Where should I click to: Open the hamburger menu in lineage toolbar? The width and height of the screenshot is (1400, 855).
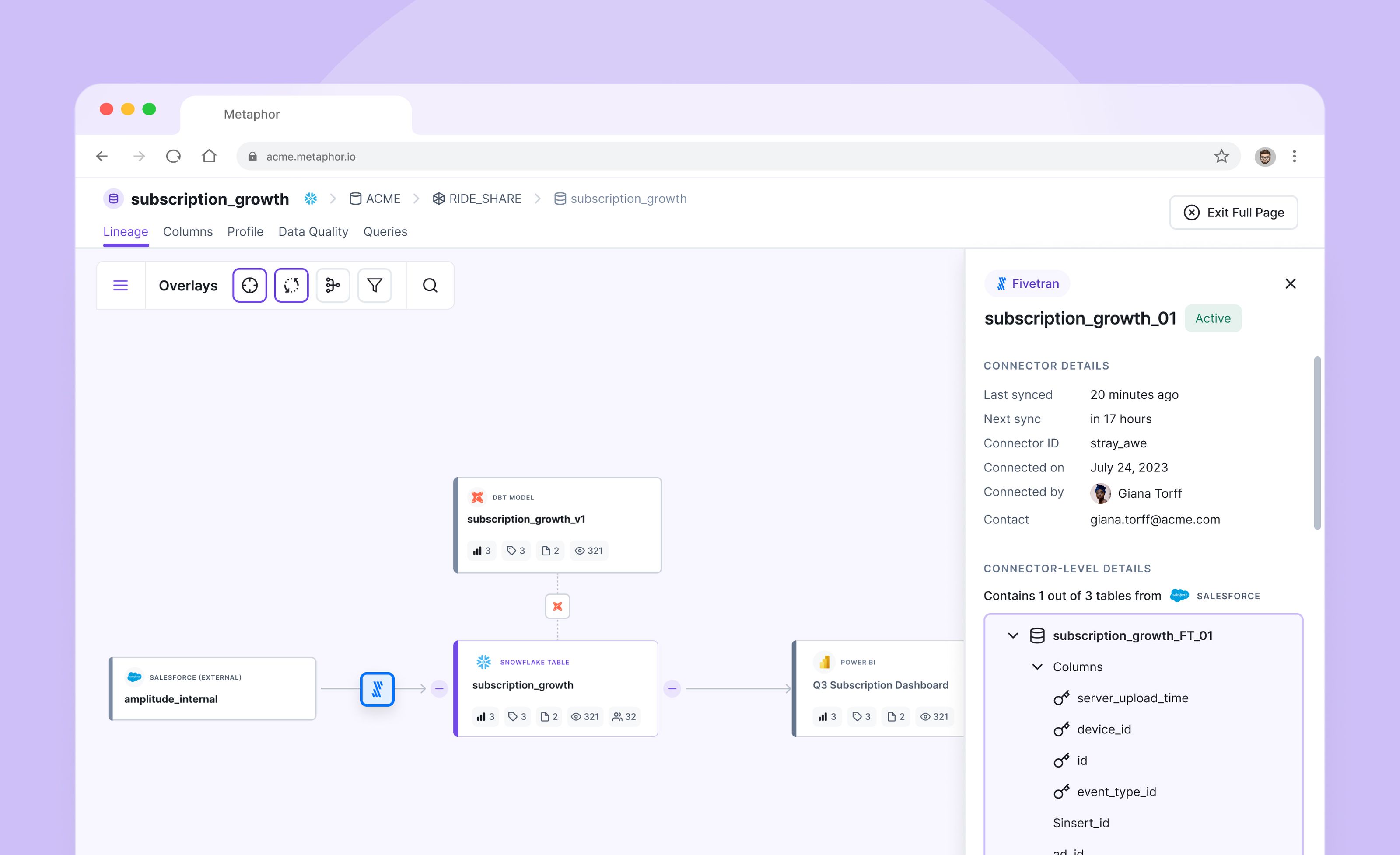(x=120, y=285)
